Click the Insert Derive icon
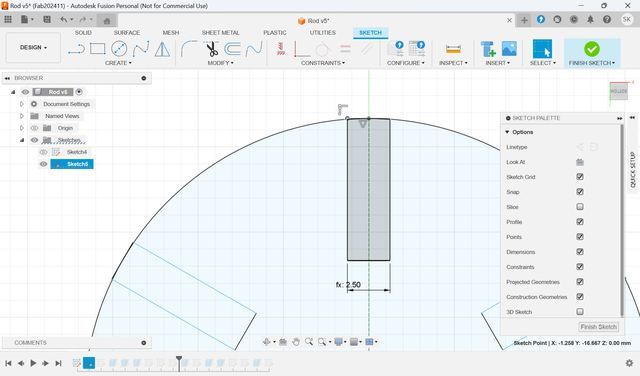640x376 pixels. click(488, 49)
